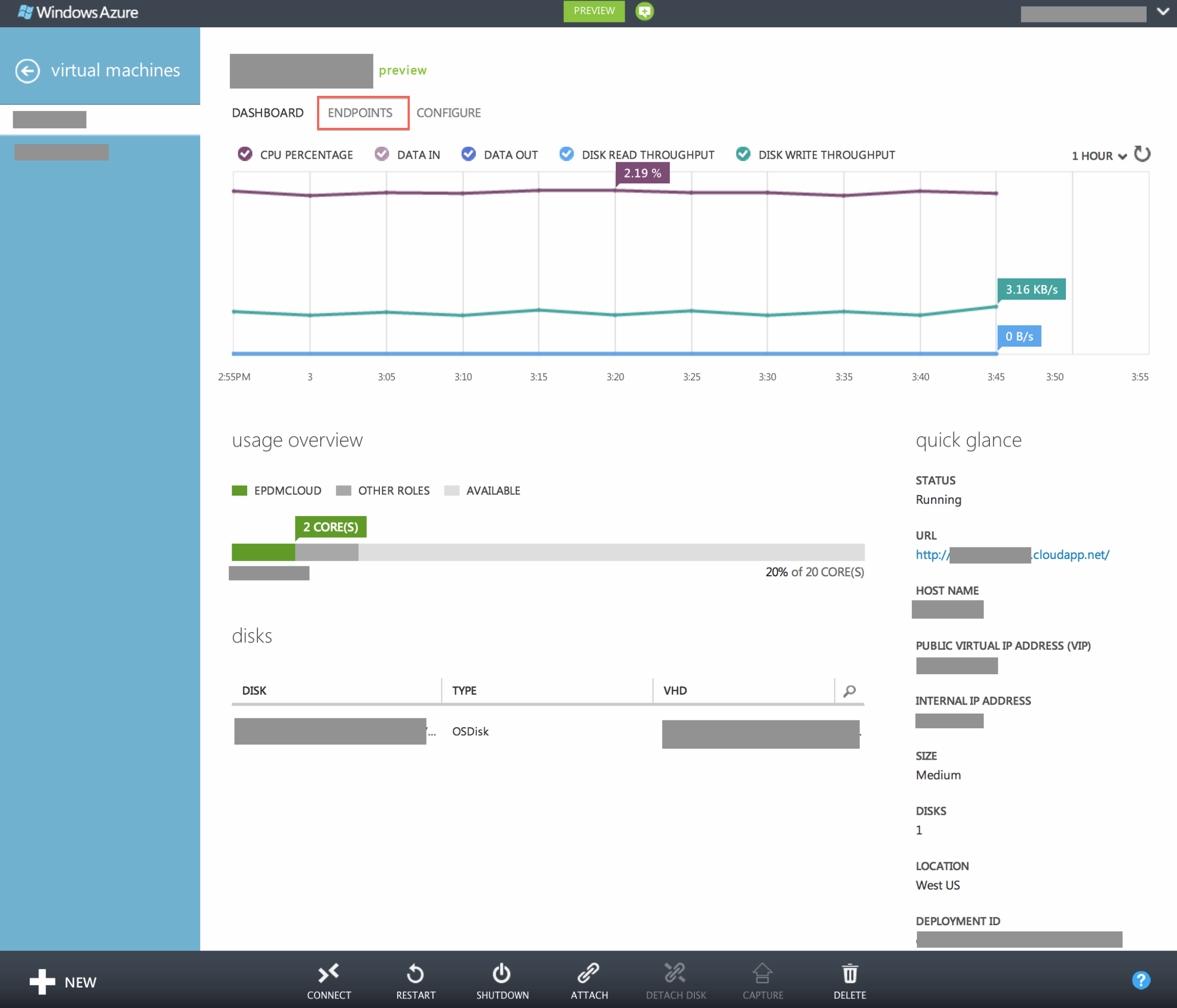Toggle Disk Read Throughput metric
This screenshot has width=1177, height=1008.
click(x=566, y=154)
